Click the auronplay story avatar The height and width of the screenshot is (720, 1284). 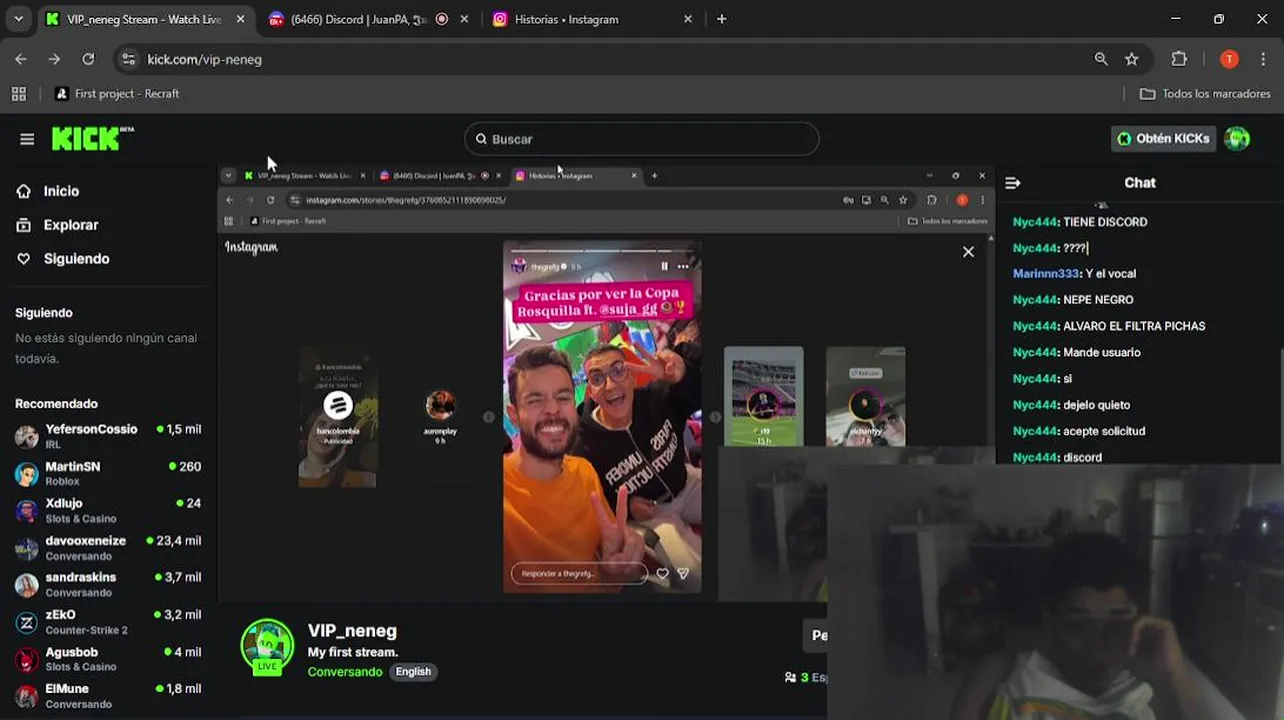coord(440,405)
